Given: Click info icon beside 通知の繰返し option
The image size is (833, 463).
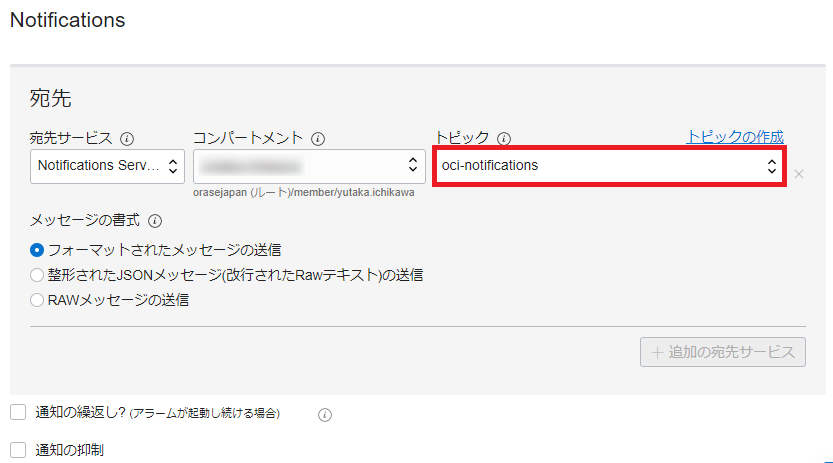Looking at the screenshot, I should click(324, 414).
